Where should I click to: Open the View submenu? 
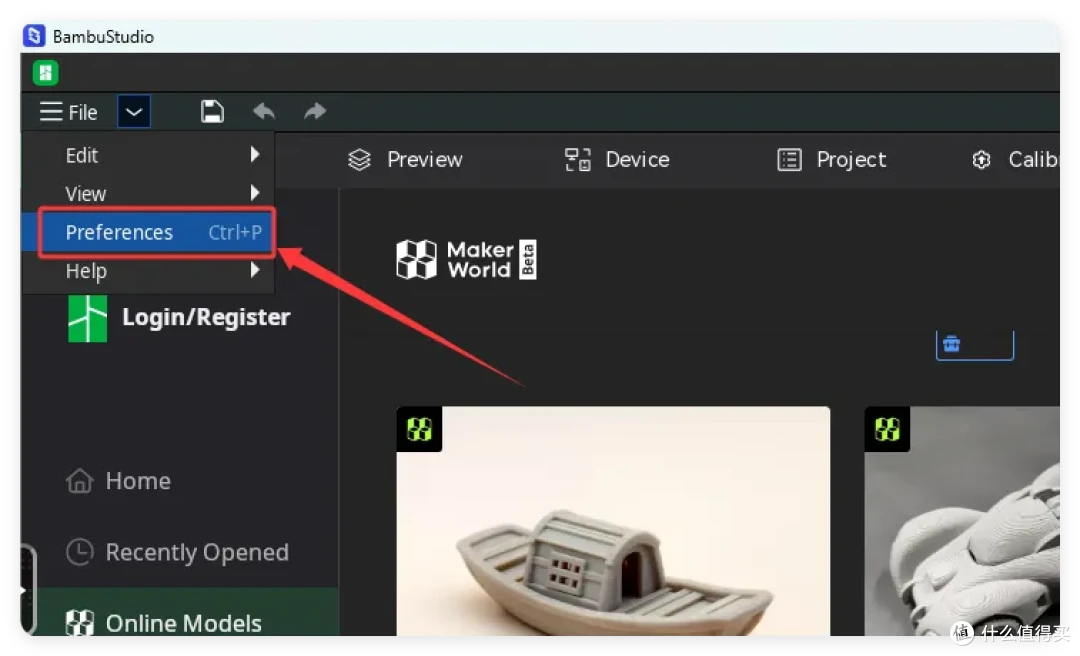pos(149,193)
